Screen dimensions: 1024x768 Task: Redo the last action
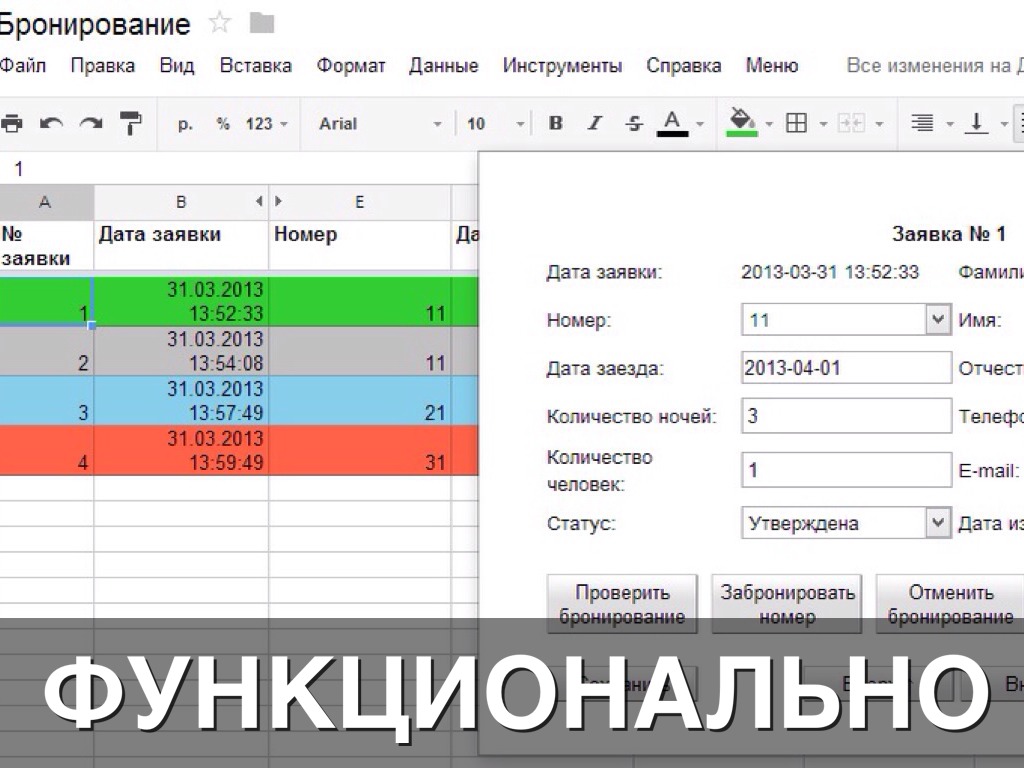(91, 124)
